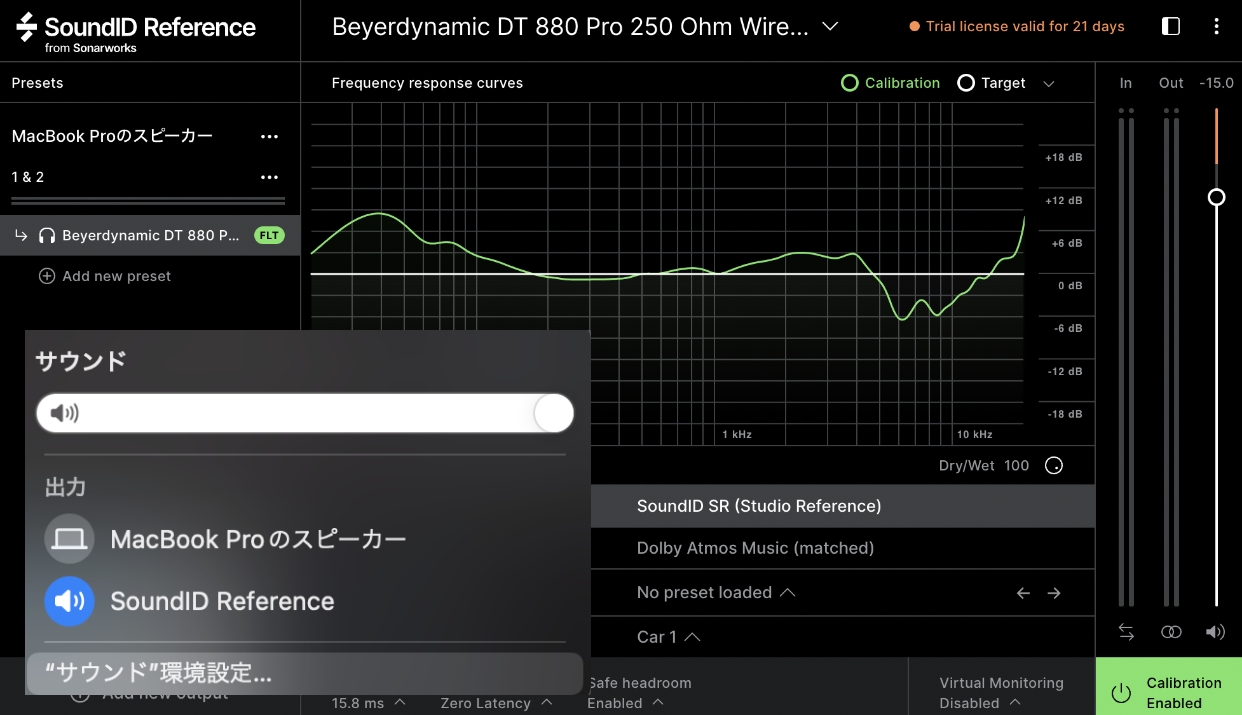Click the Out level meter
Screen dimensions: 1242x715
coord(1171,357)
